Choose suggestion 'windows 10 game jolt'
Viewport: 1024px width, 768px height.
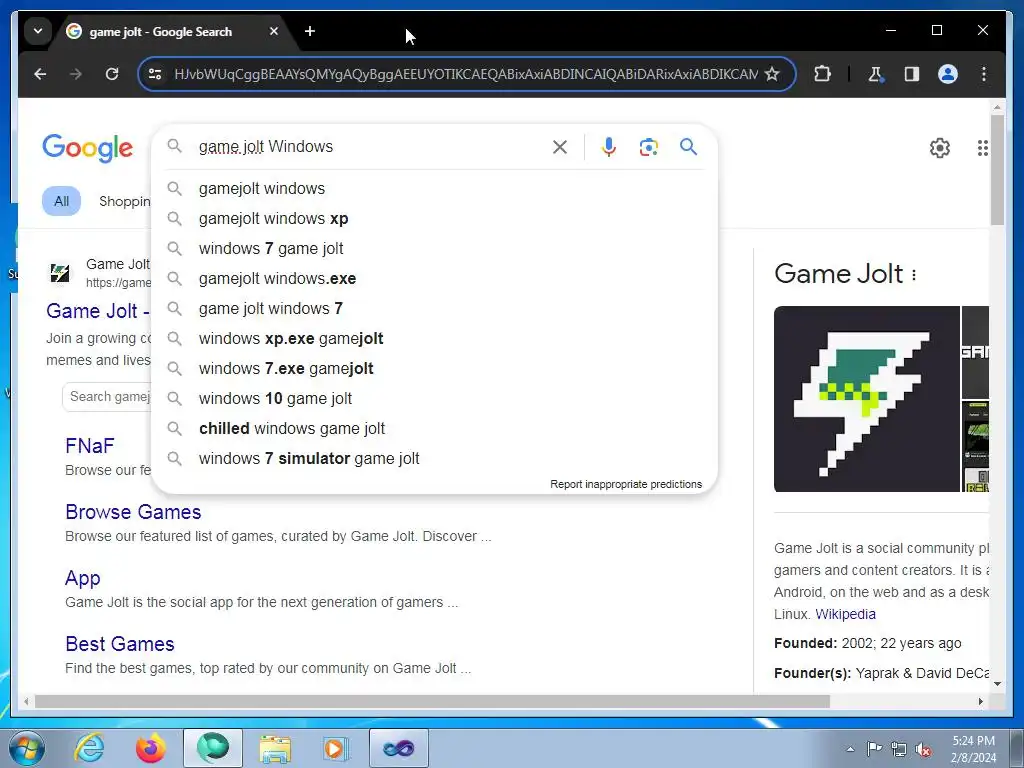(434, 399)
